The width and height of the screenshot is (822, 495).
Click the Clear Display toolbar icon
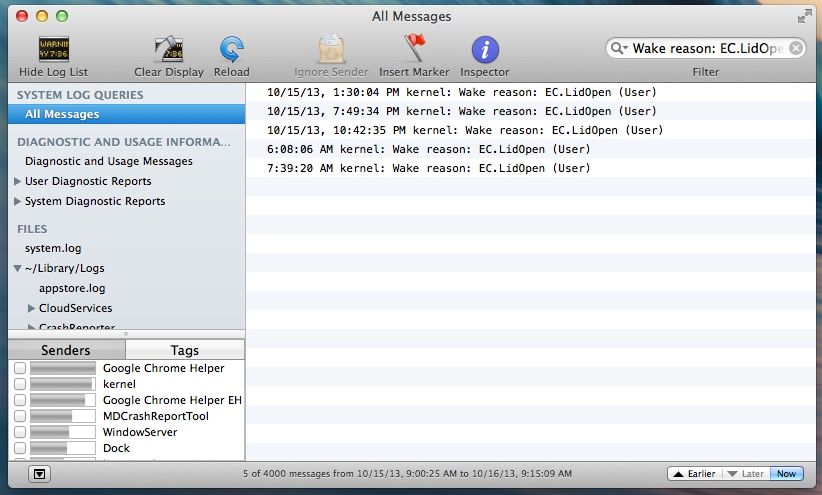pos(168,50)
